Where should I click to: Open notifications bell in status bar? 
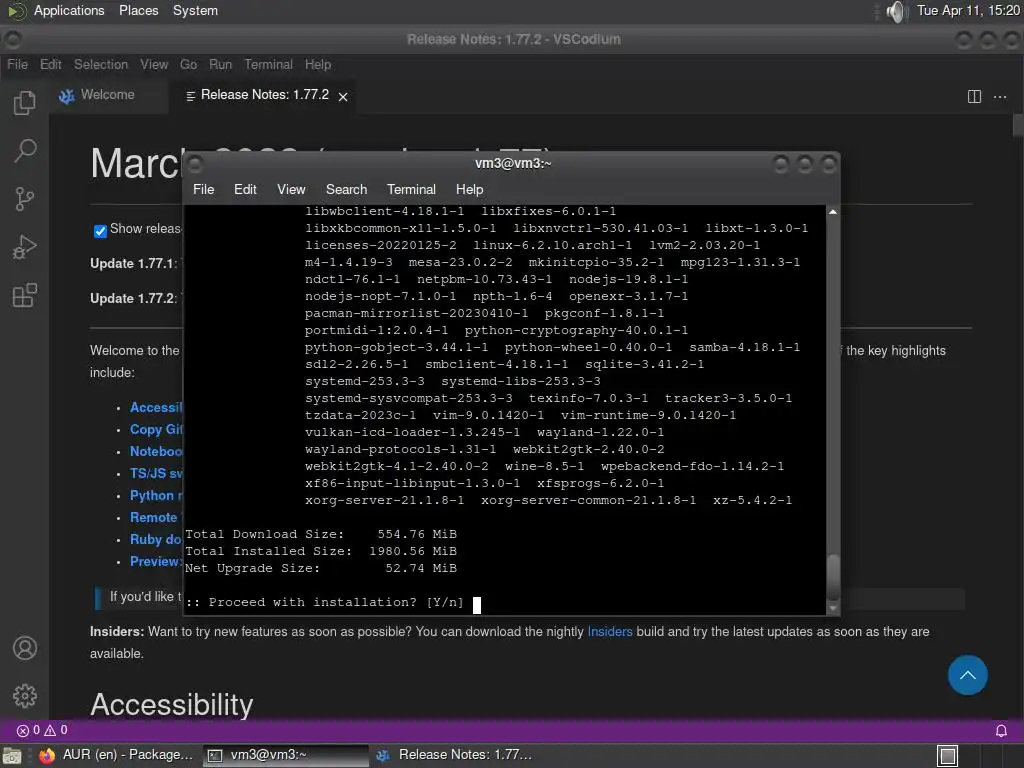coord(1000,731)
